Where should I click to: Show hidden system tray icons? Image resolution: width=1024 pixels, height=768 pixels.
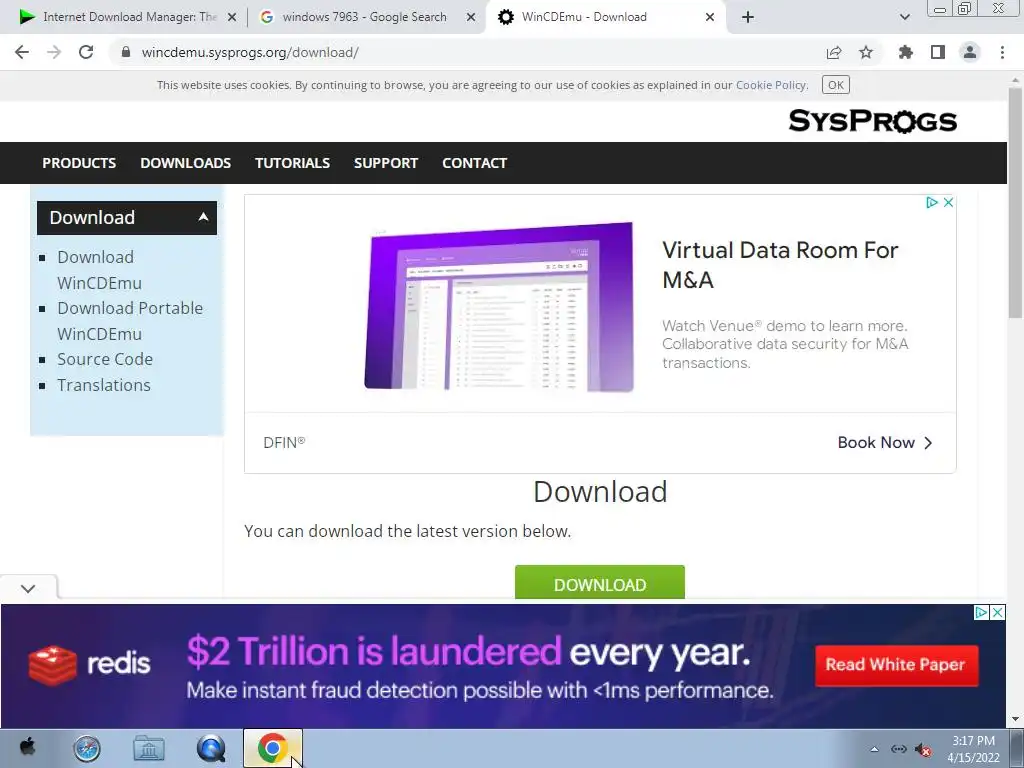coord(874,749)
